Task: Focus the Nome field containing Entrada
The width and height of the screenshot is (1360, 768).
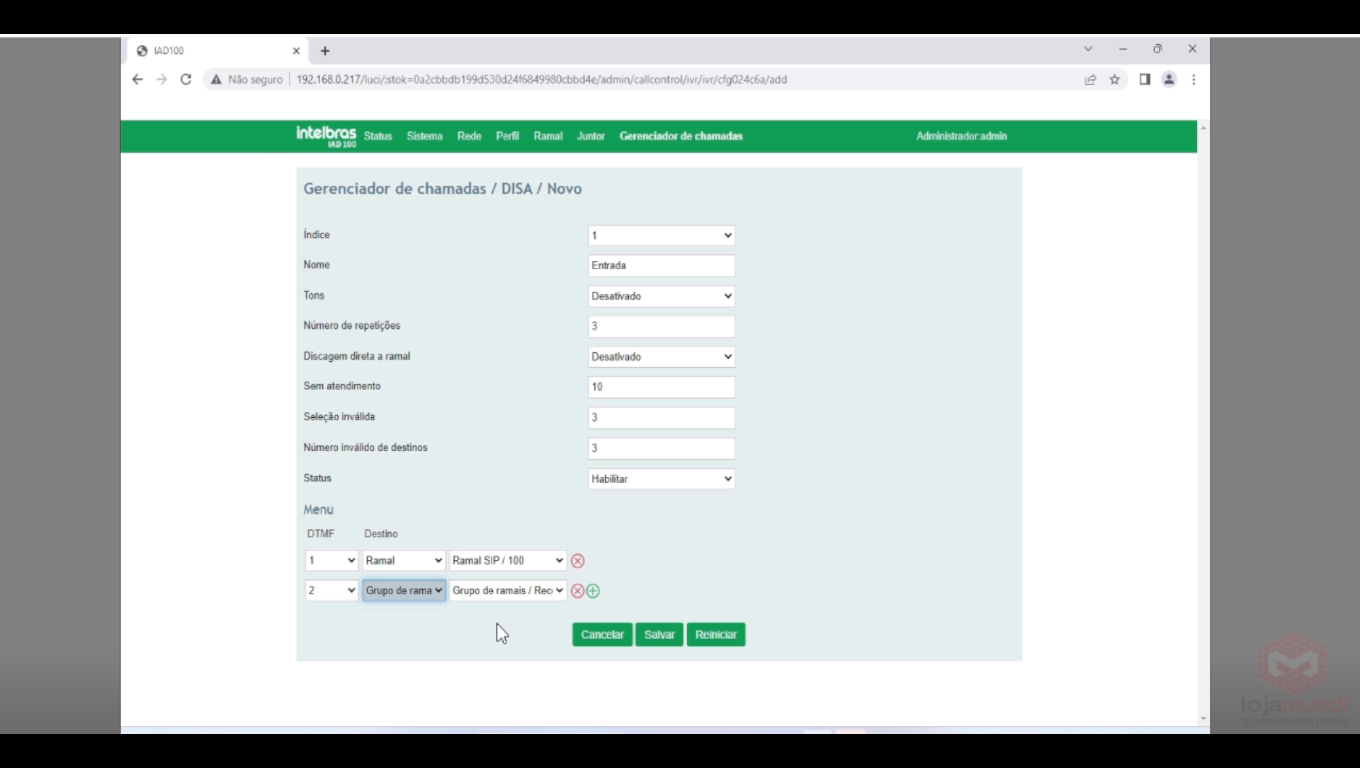Action: pos(661,266)
